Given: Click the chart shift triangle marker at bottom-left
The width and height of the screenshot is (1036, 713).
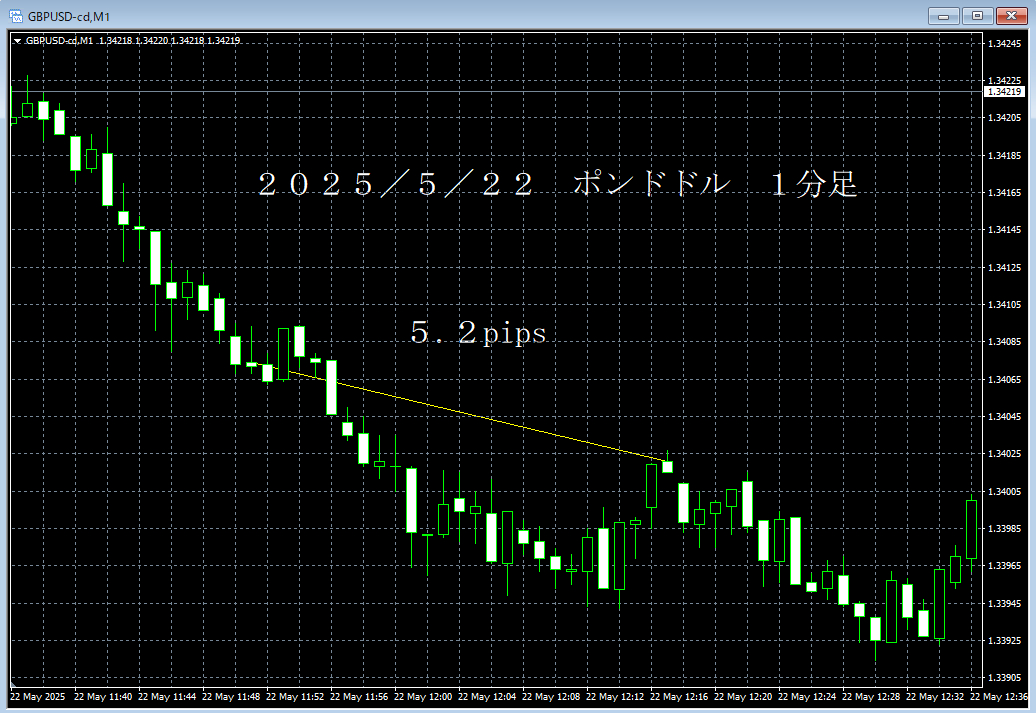Looking at the screenshot, I should pyautogui.click(x=13, y=683).
